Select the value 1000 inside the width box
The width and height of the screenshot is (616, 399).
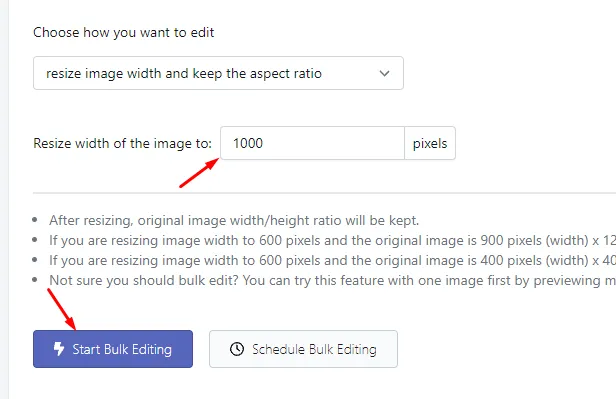248,143
